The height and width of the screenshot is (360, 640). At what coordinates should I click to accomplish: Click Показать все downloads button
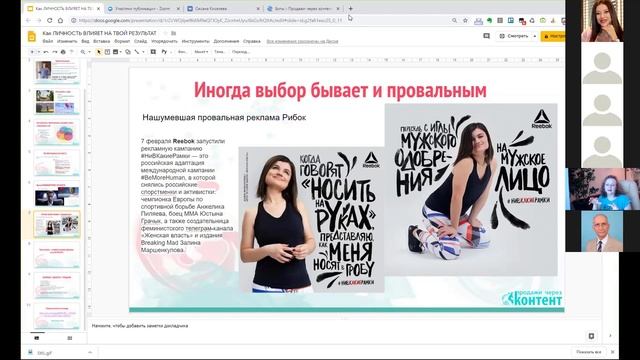[x=588, y=352]
